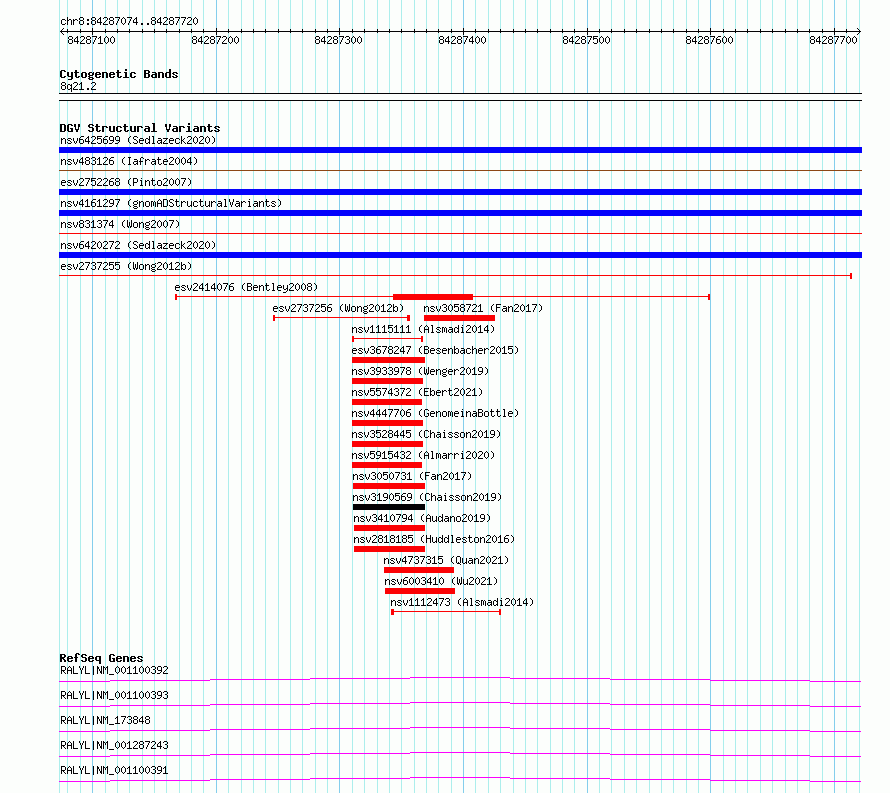The width and height of the screenshot is (890, 793).
Task: Open nsv4161297 (gnomADStructuralVariants) label
Action: [171, 203]
